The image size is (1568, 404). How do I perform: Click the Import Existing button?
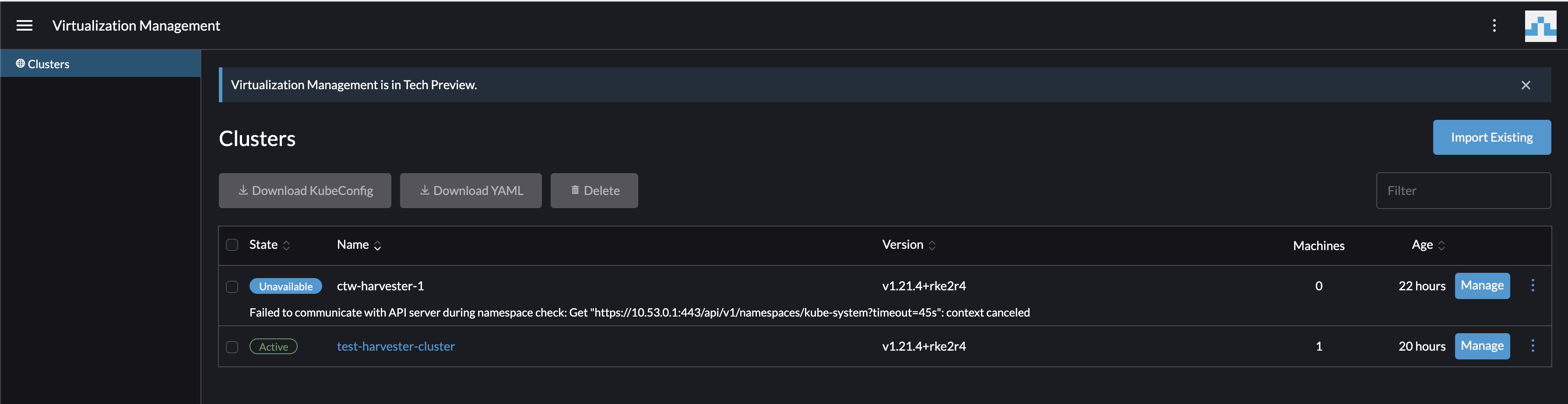(1492, 137)
